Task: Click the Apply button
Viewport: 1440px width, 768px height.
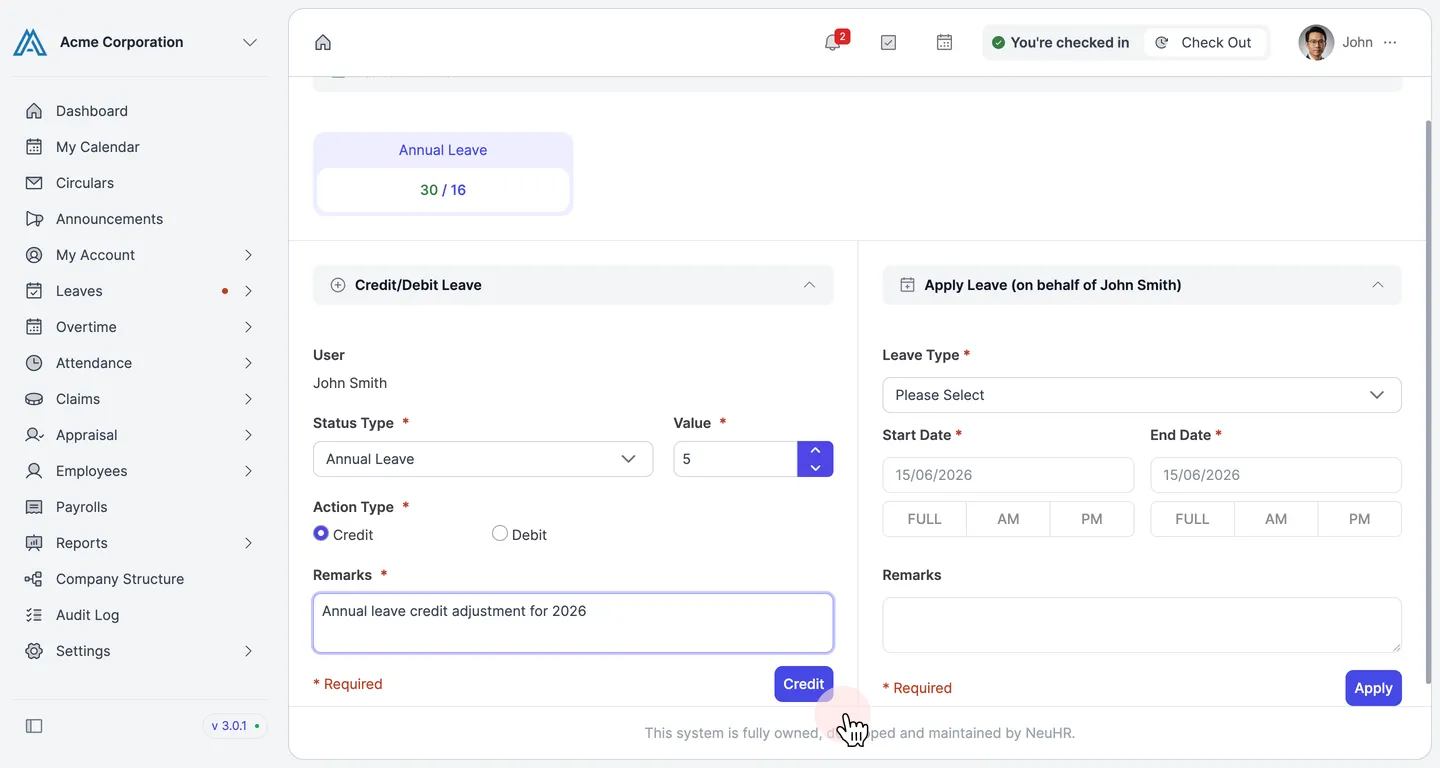Action: pyautogui.click(x=1374, y=688)
